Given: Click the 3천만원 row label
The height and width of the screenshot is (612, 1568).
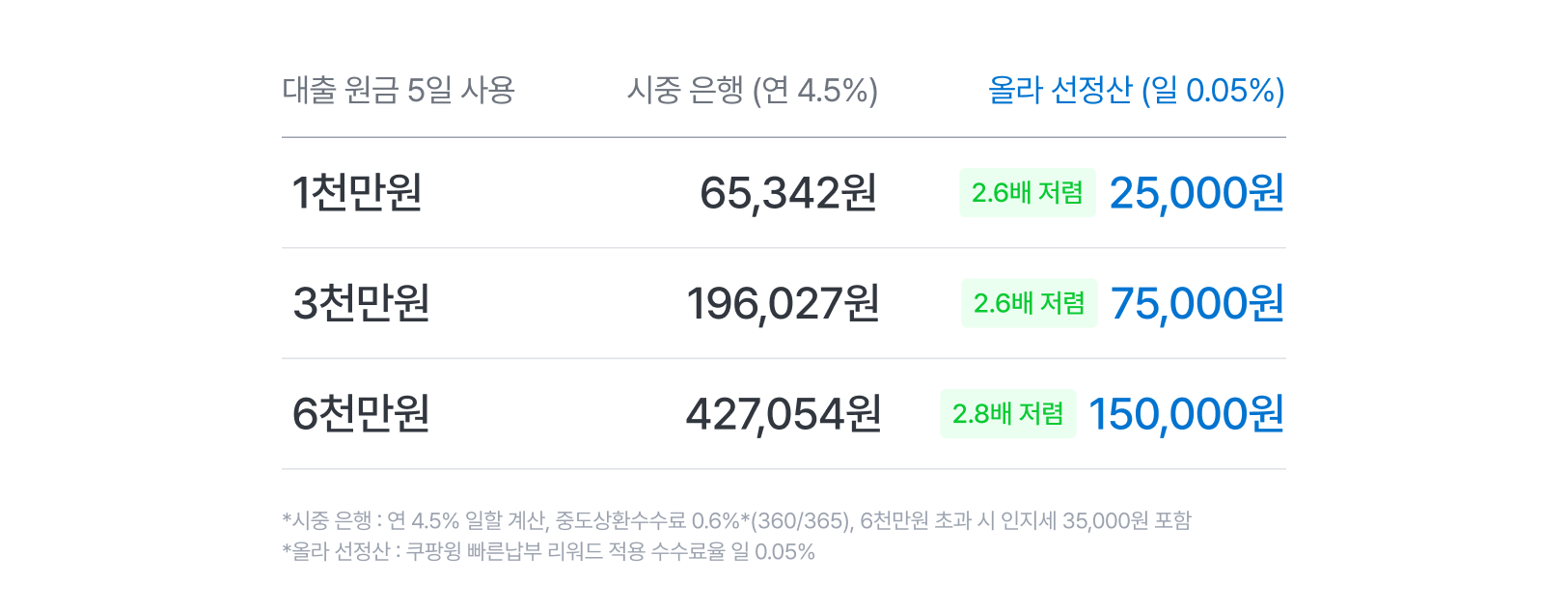Looking at the screenshot, I should (361, 303).
